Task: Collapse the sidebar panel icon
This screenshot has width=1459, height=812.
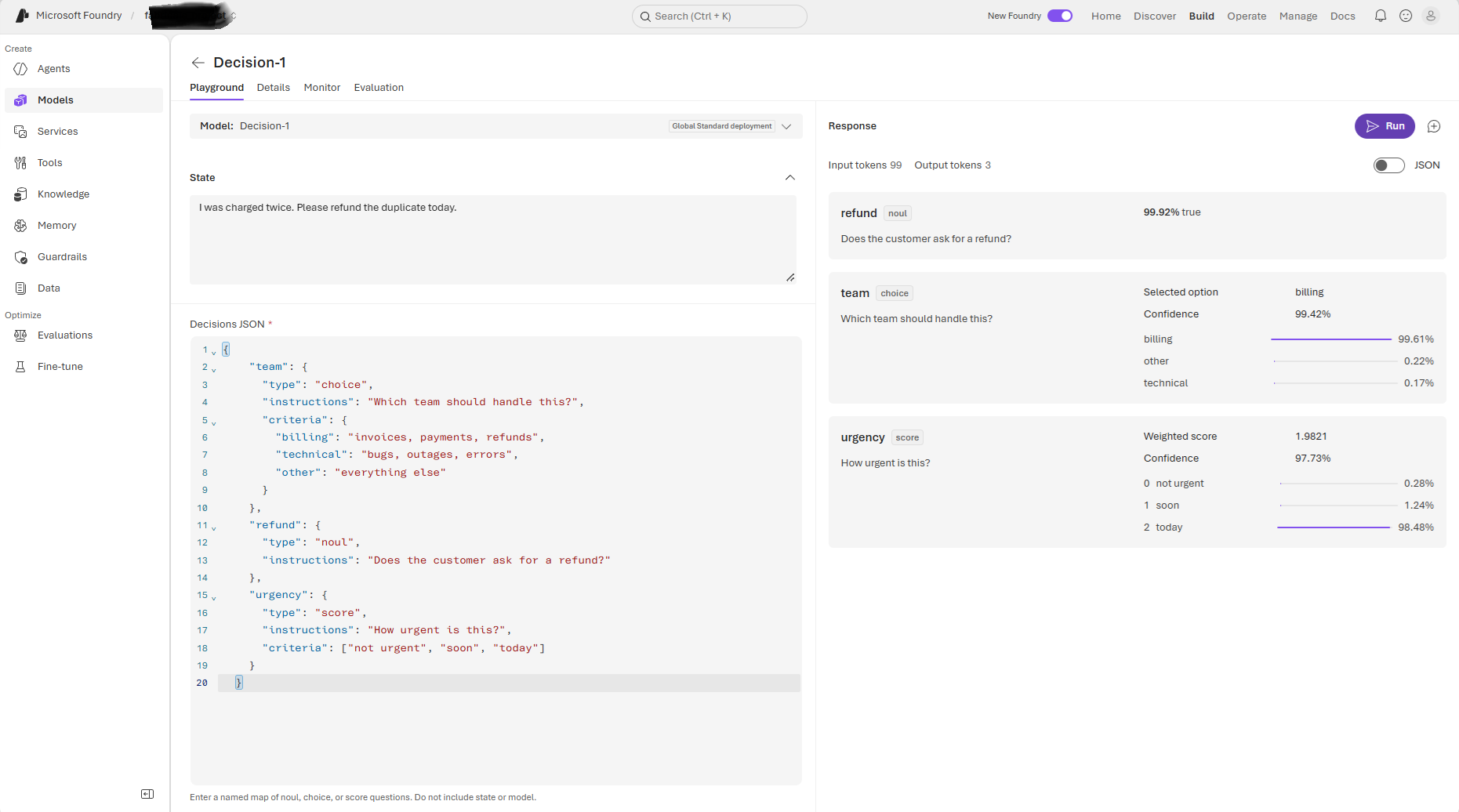Action: click(147, 794)
